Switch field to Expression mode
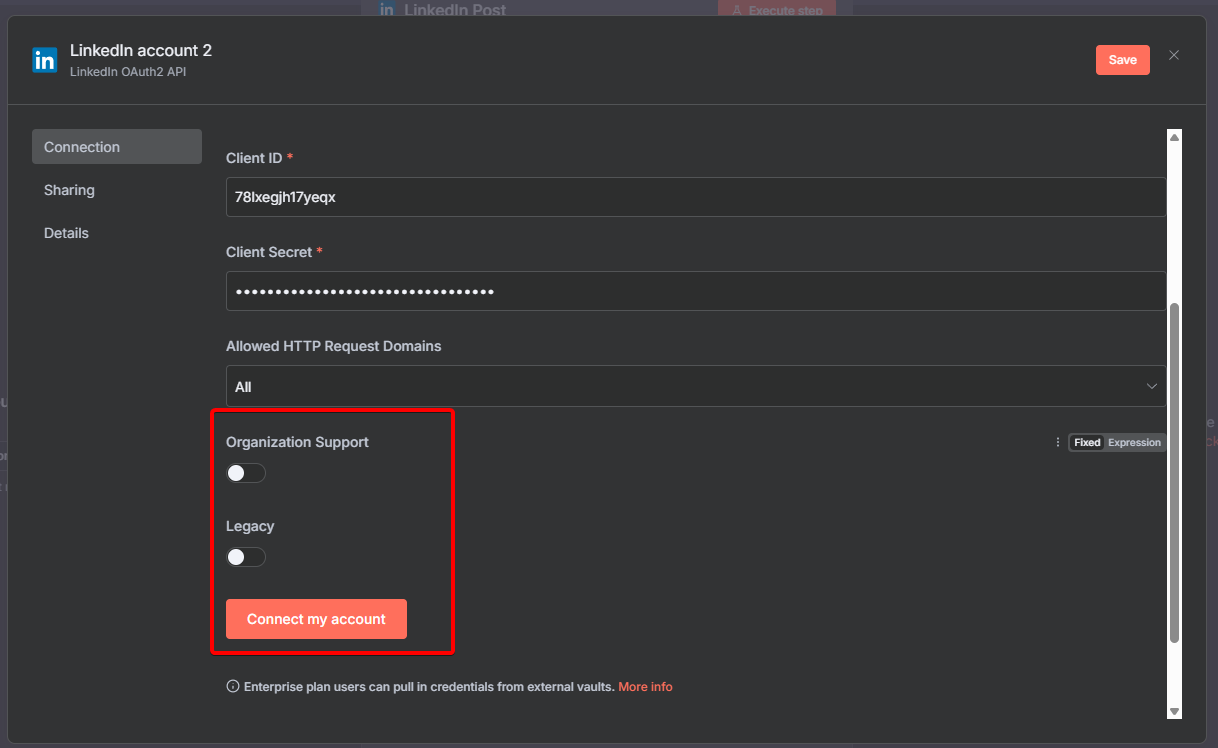 pos(1134,442)
